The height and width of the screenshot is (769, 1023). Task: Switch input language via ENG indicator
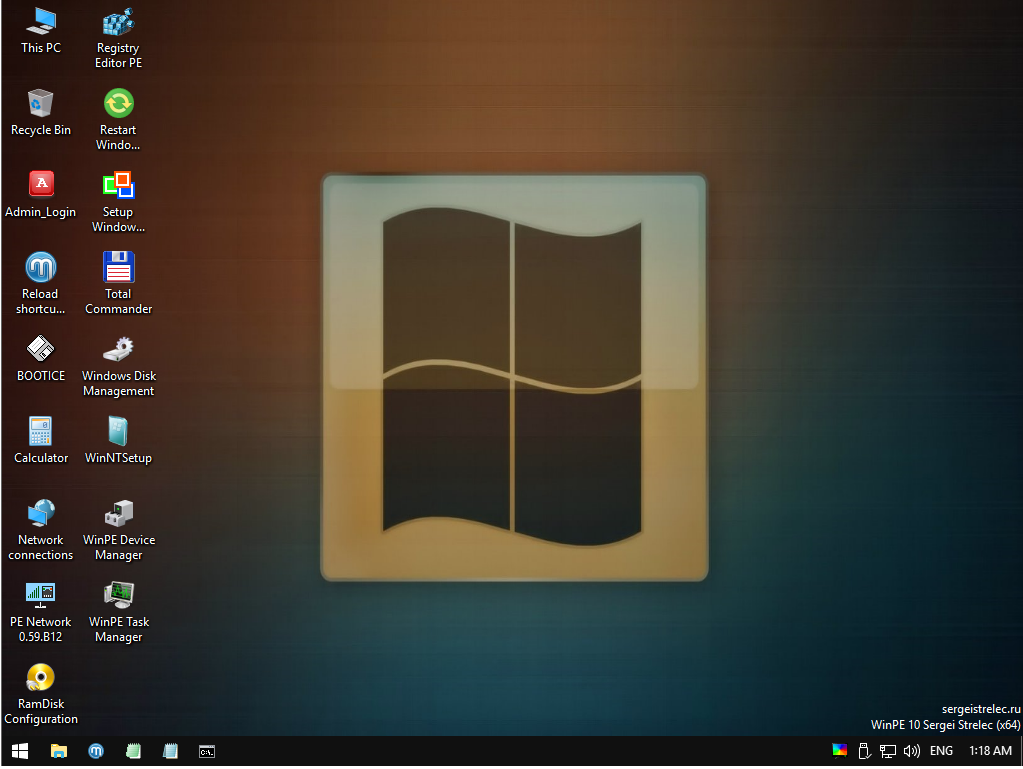pos(941,751)
